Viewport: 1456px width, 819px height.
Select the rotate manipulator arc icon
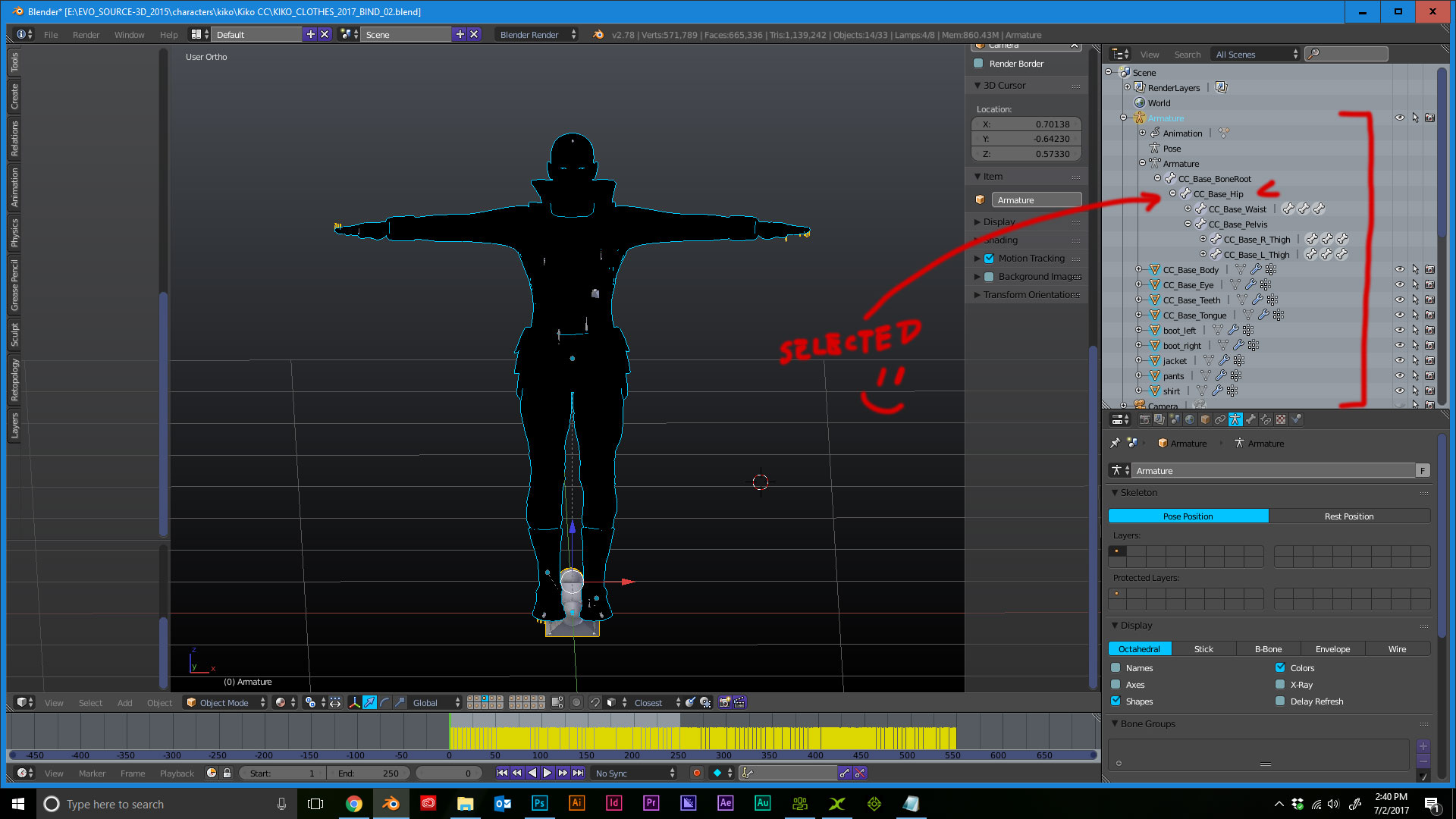[x=384, y=702]
